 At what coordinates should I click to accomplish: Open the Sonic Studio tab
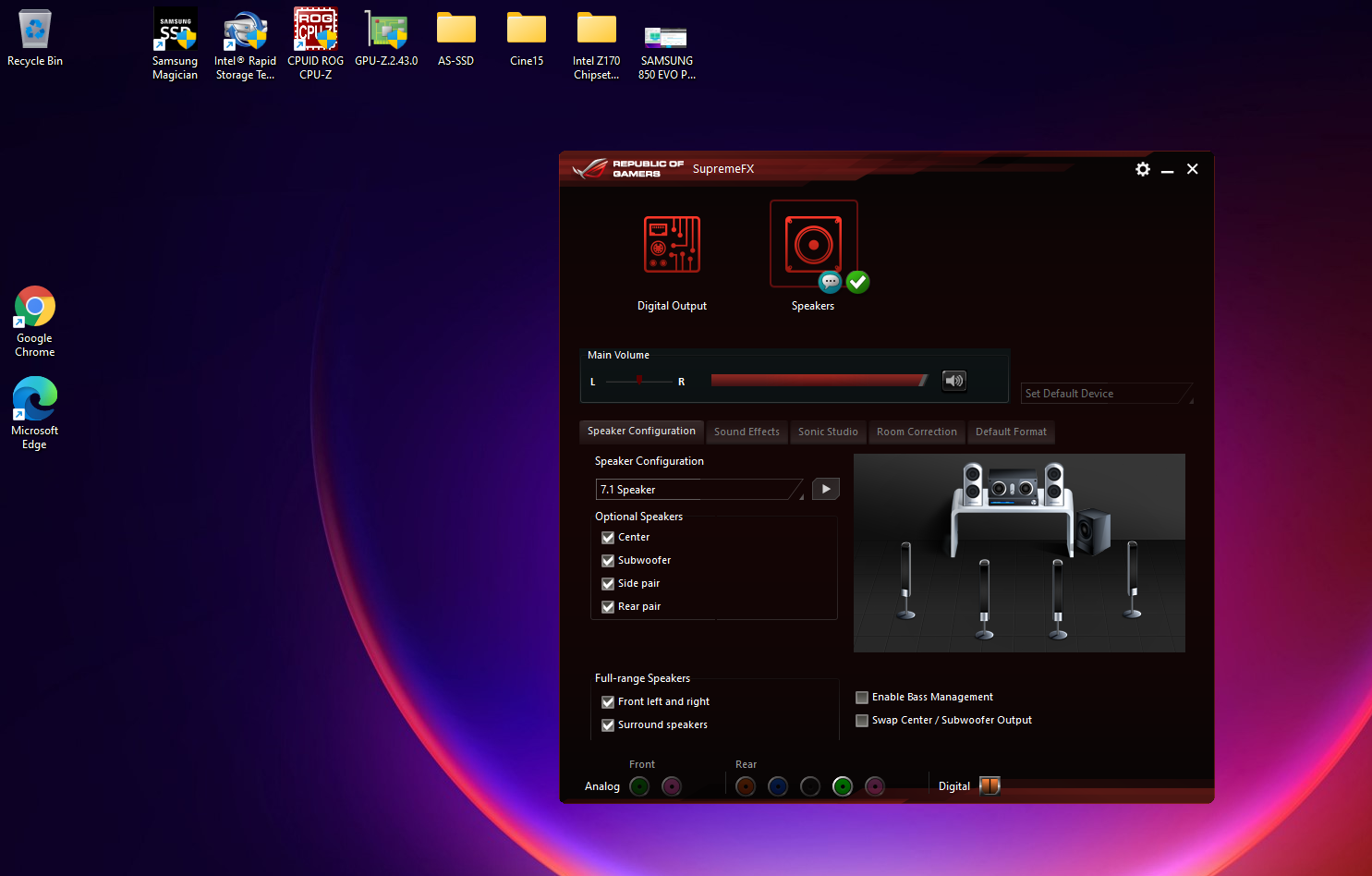[x=828, y=432]
